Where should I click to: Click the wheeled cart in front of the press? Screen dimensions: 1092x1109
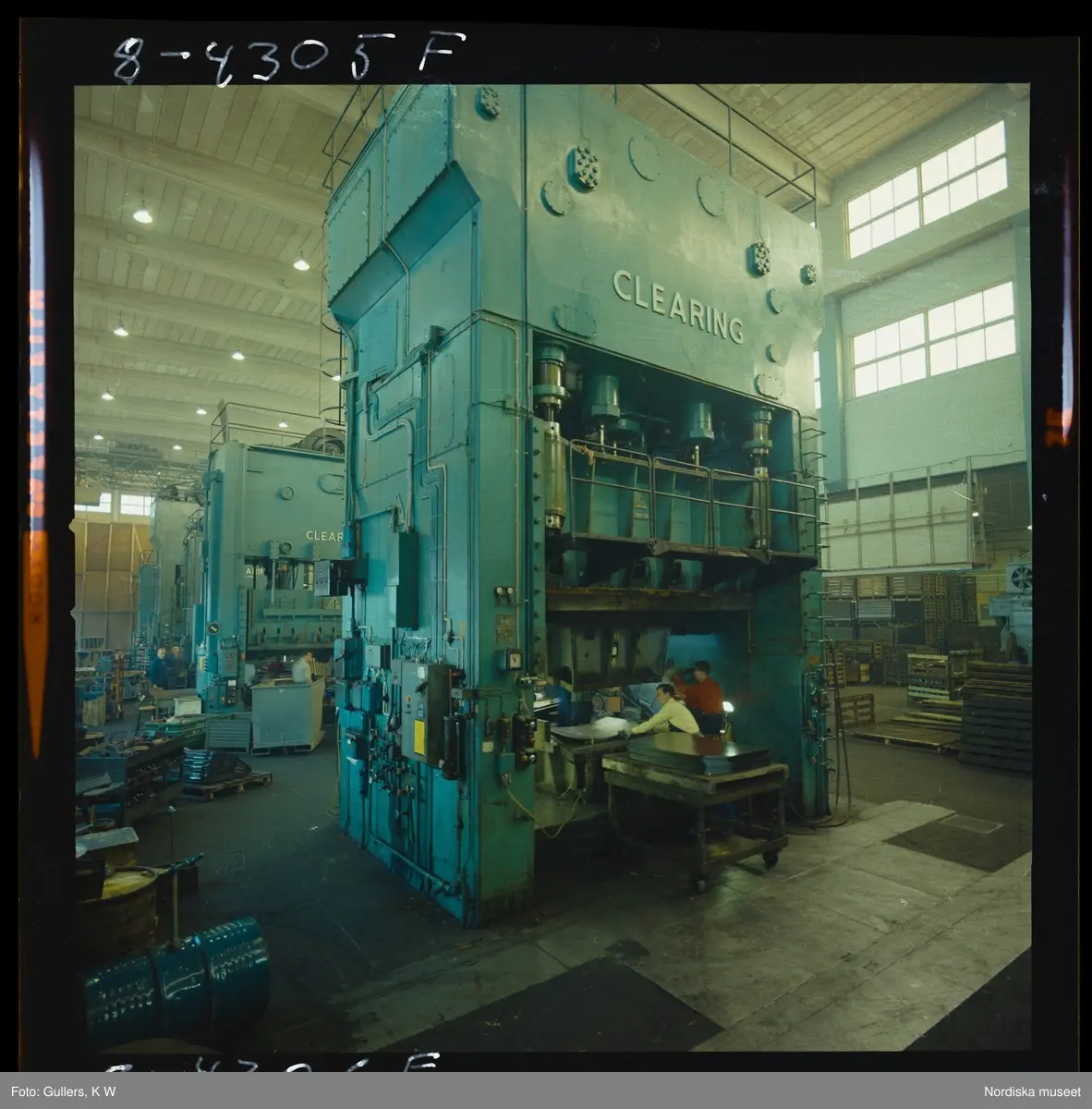tap(695, 813)
